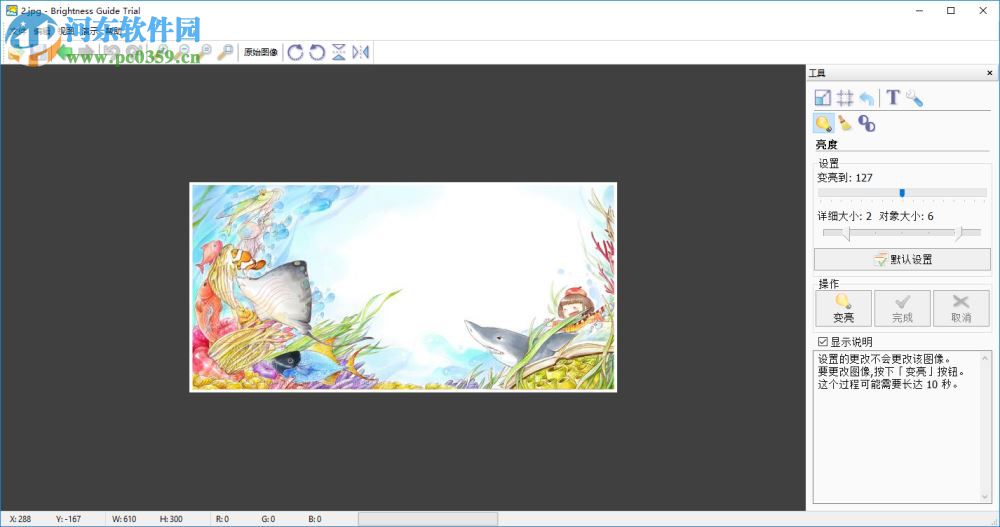Click the '亮度' section heading
The width and height of the screenshot is (1000, 527).
(x=826, y=145)
